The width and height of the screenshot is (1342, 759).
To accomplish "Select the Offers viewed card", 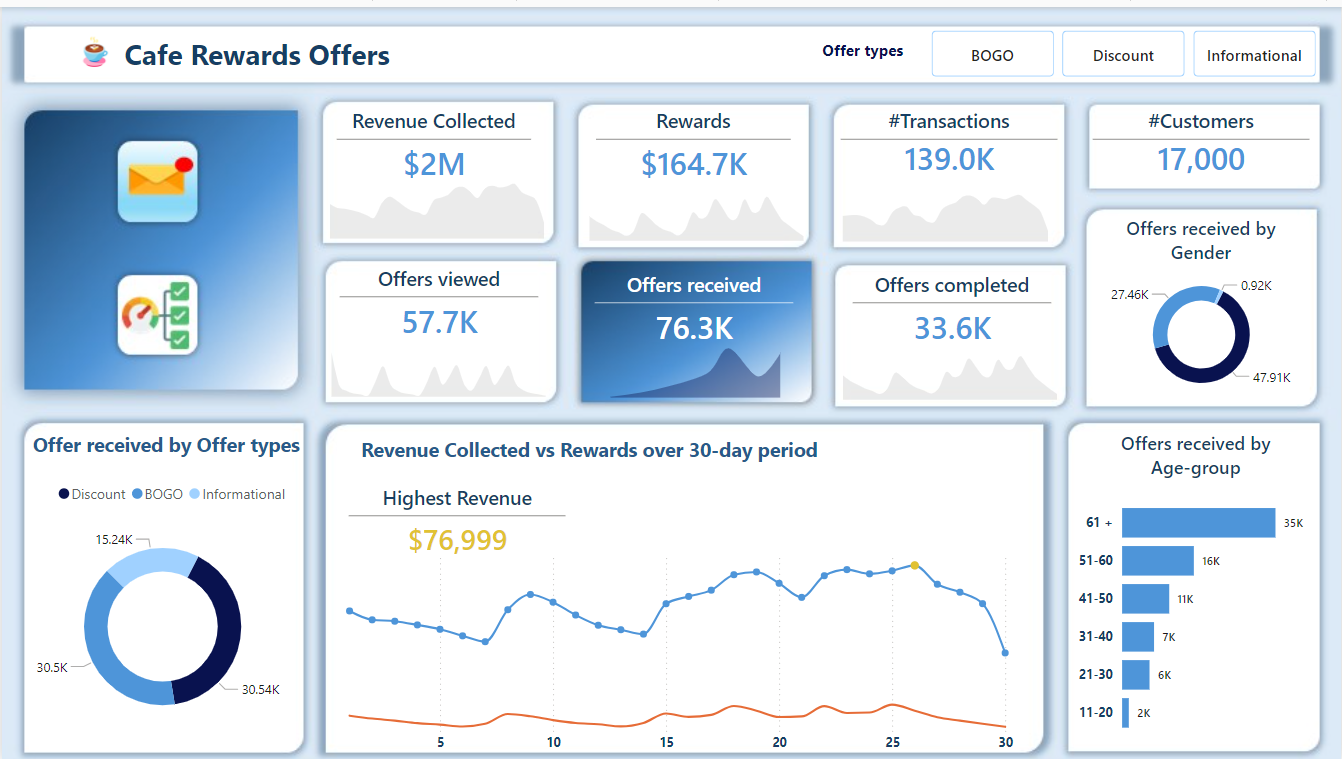I will pyautogui.click(x=440, y=331).
